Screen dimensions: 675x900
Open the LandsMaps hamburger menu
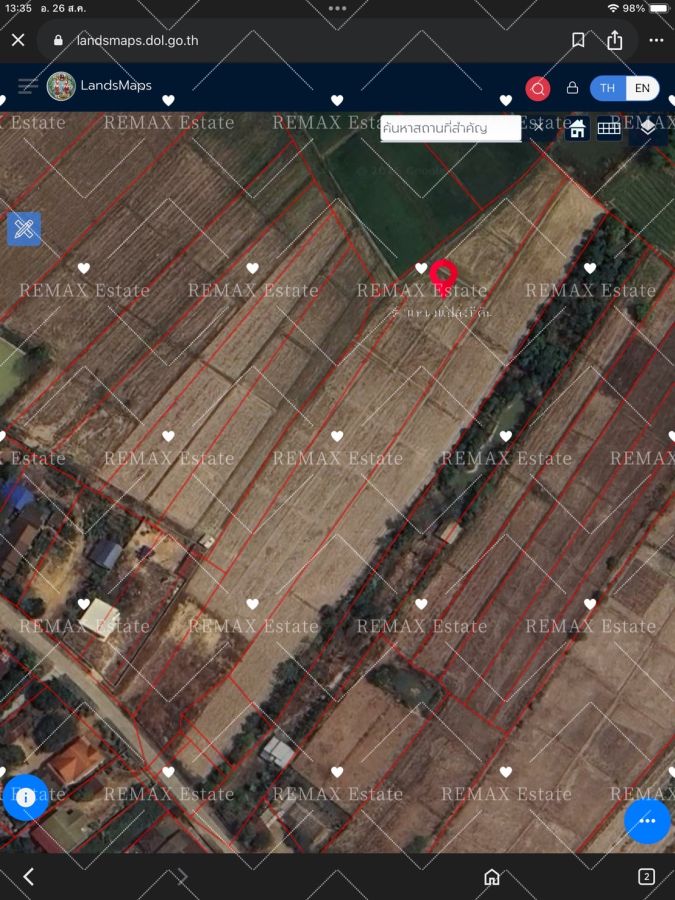click(x=28, y=86)
